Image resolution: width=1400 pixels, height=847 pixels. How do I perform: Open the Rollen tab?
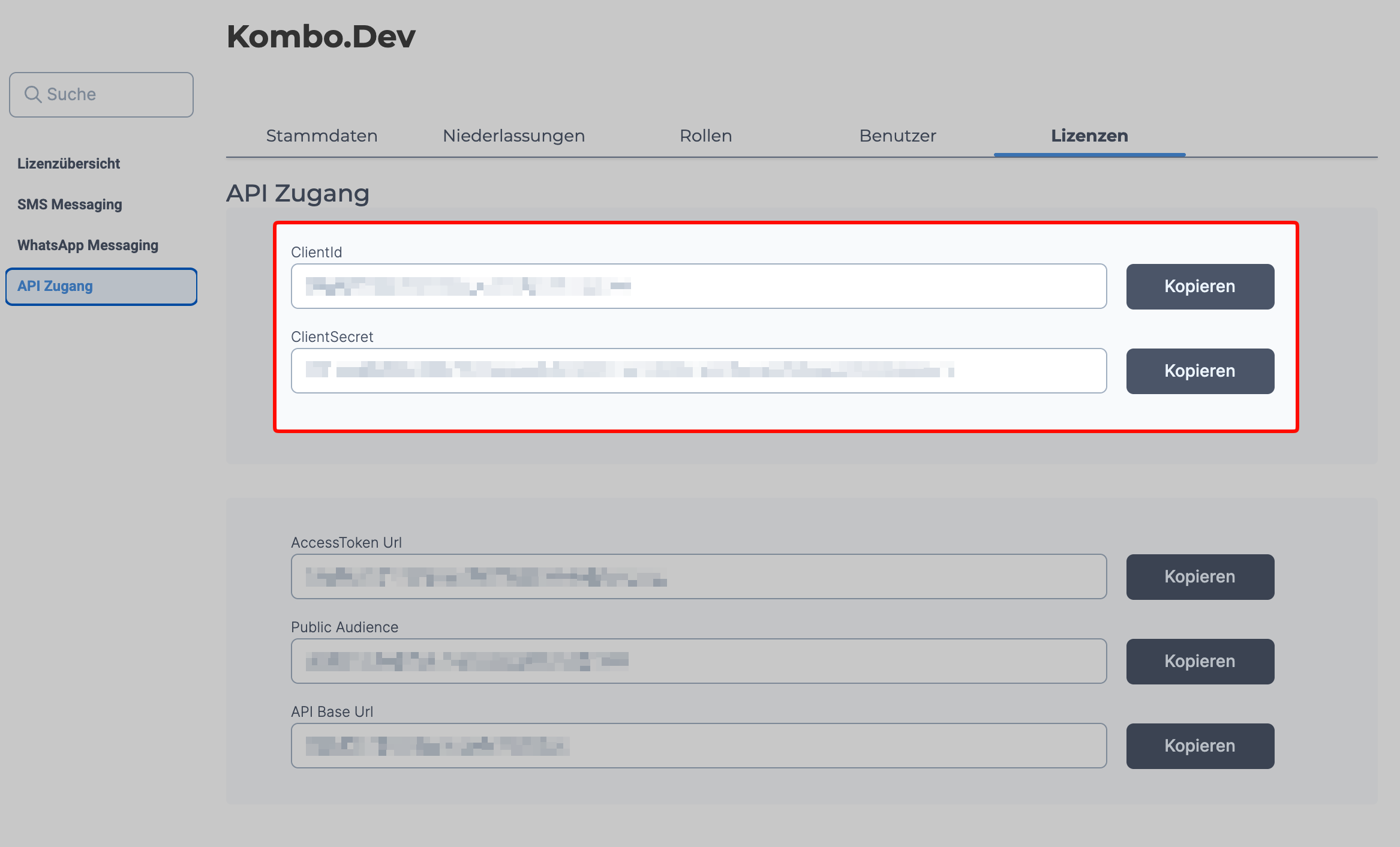tap(706, 136)
